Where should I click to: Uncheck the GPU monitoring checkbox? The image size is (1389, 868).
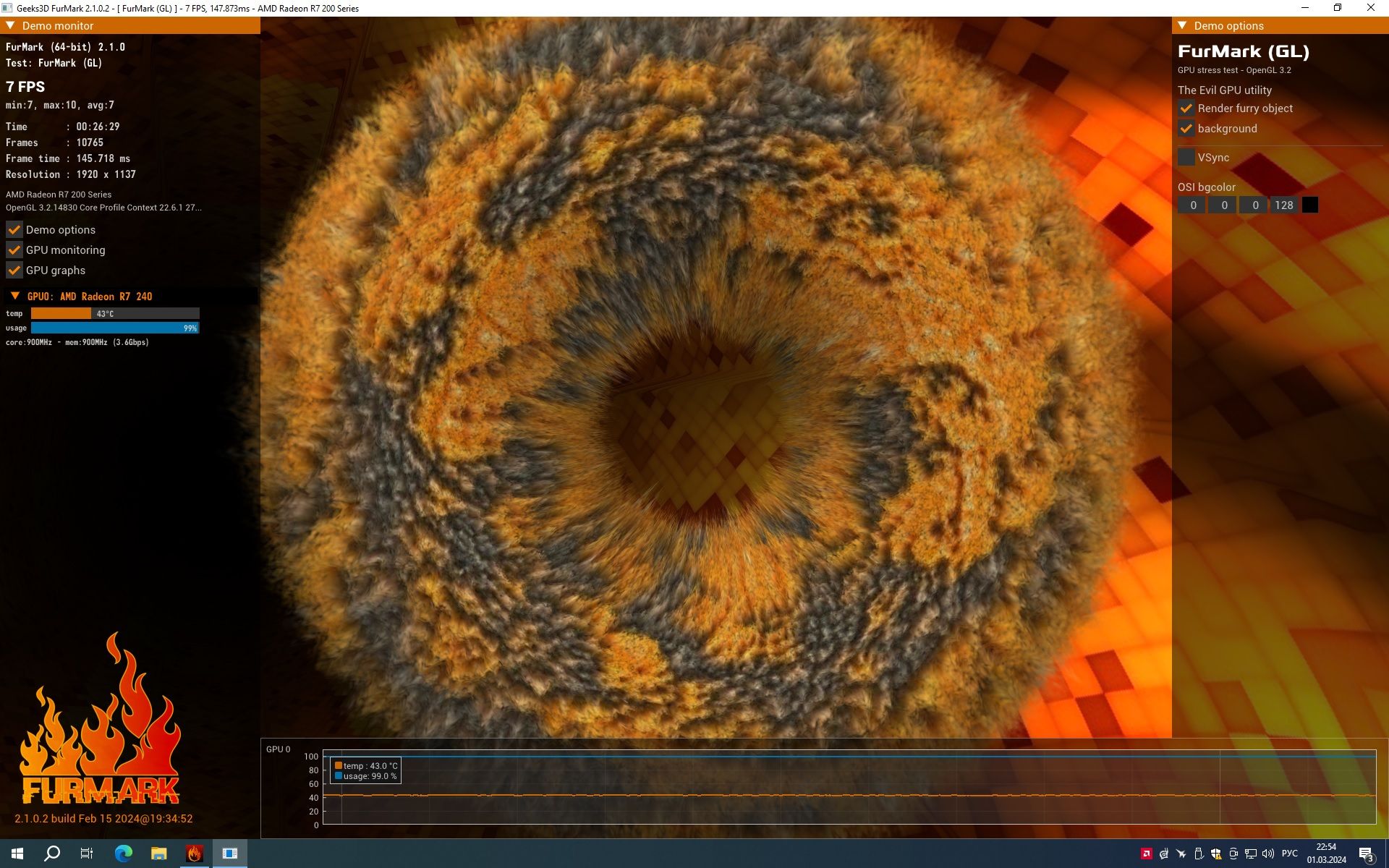click(x=14, y=250)
